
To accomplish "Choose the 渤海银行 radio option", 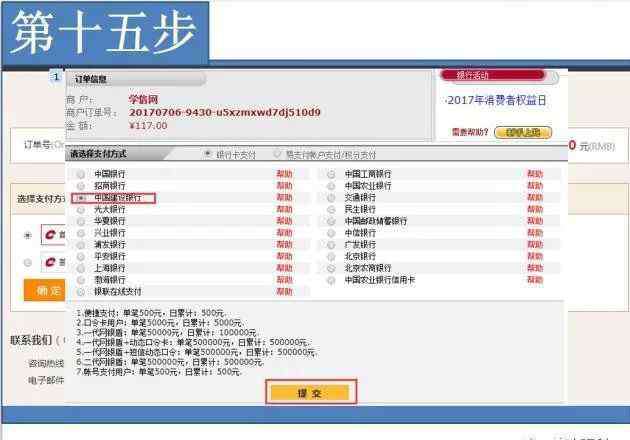I will [x=81, y=280].
